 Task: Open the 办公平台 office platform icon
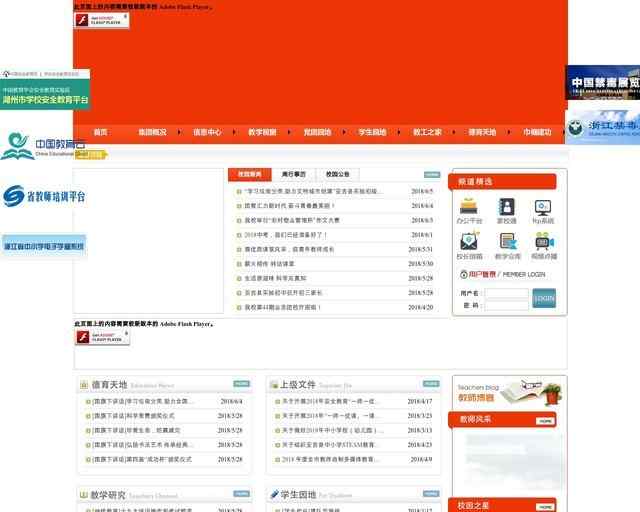tap(469, 208)
